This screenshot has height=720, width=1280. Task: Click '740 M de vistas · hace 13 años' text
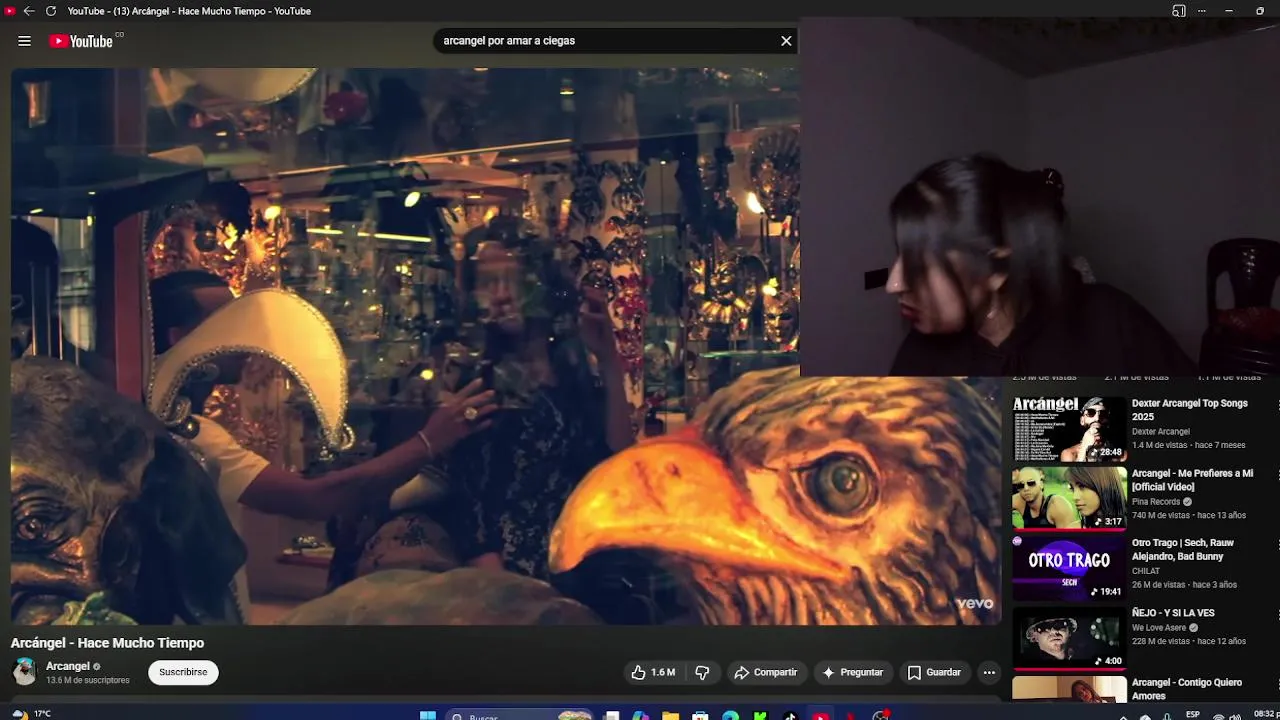[1189, 515]
